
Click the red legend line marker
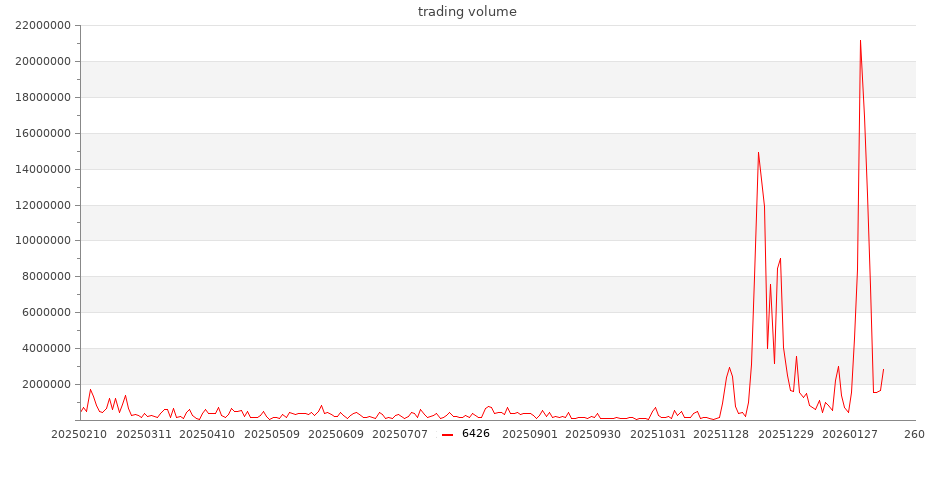(x=447, y=434)
